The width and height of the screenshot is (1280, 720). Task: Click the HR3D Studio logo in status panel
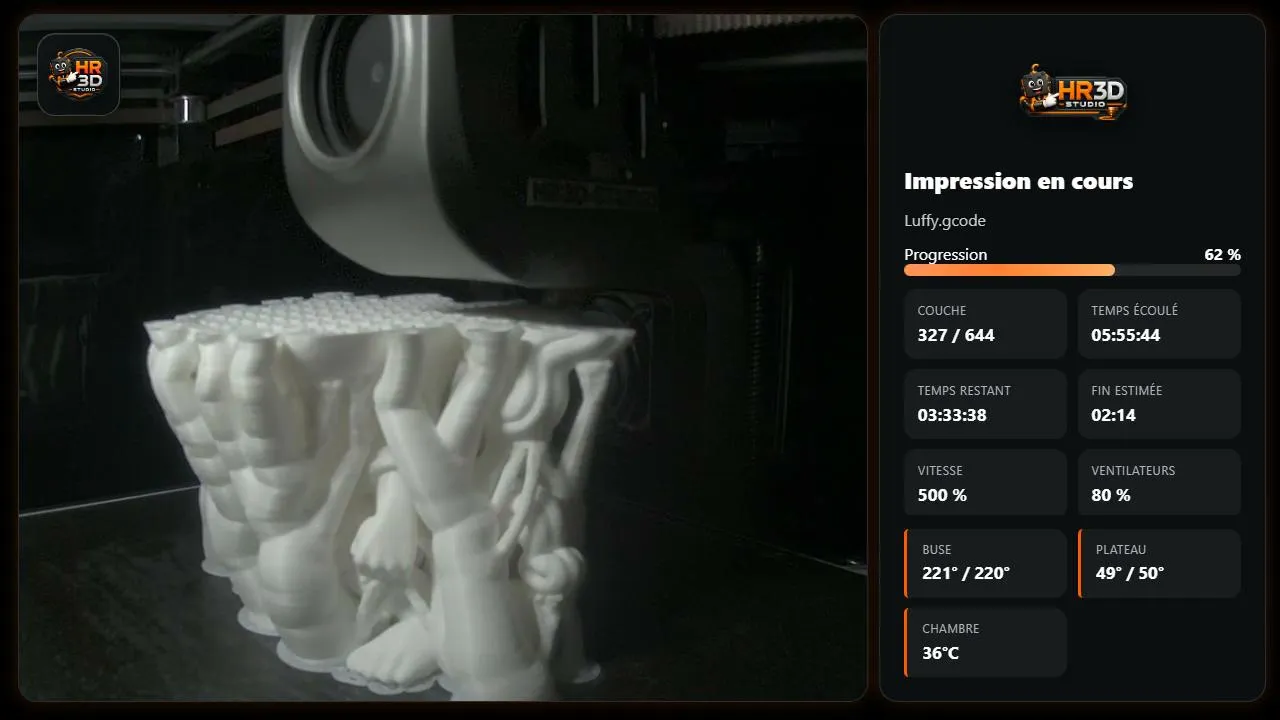(x=1073, y=93)
